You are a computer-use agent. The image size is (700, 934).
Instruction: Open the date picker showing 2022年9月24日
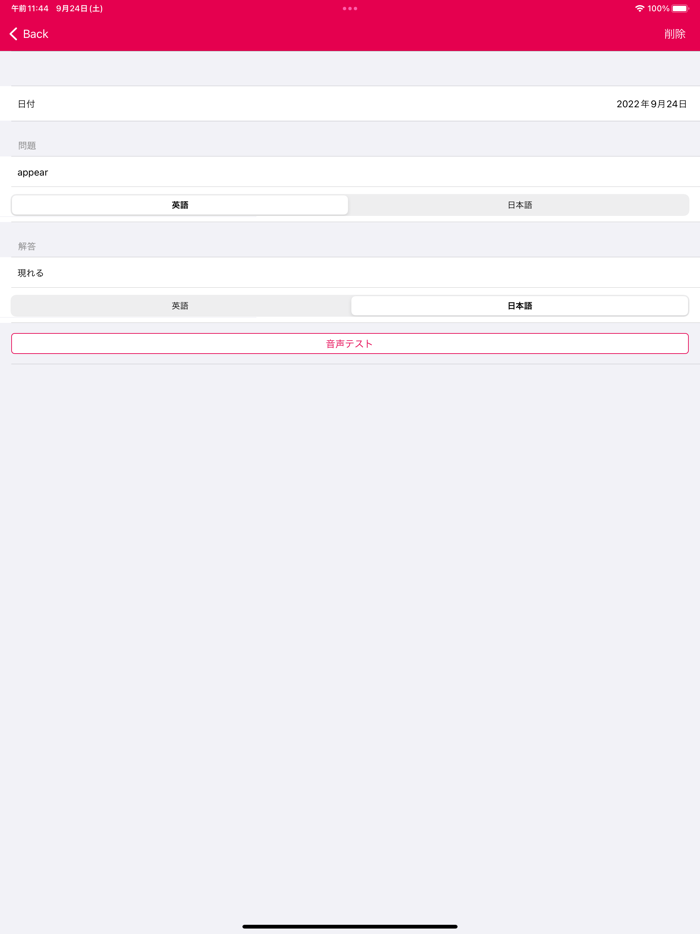click(651, 104)
